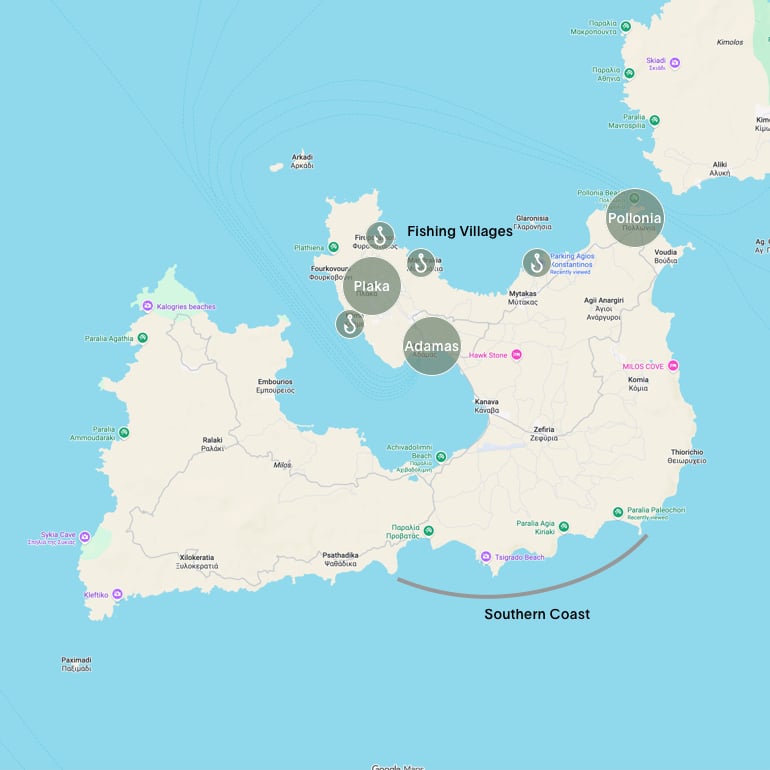Screen dimensions: 770x770
Task: Click the hook icon beside Parking Agios Konstantinos
Action: [x=537, y=263]
